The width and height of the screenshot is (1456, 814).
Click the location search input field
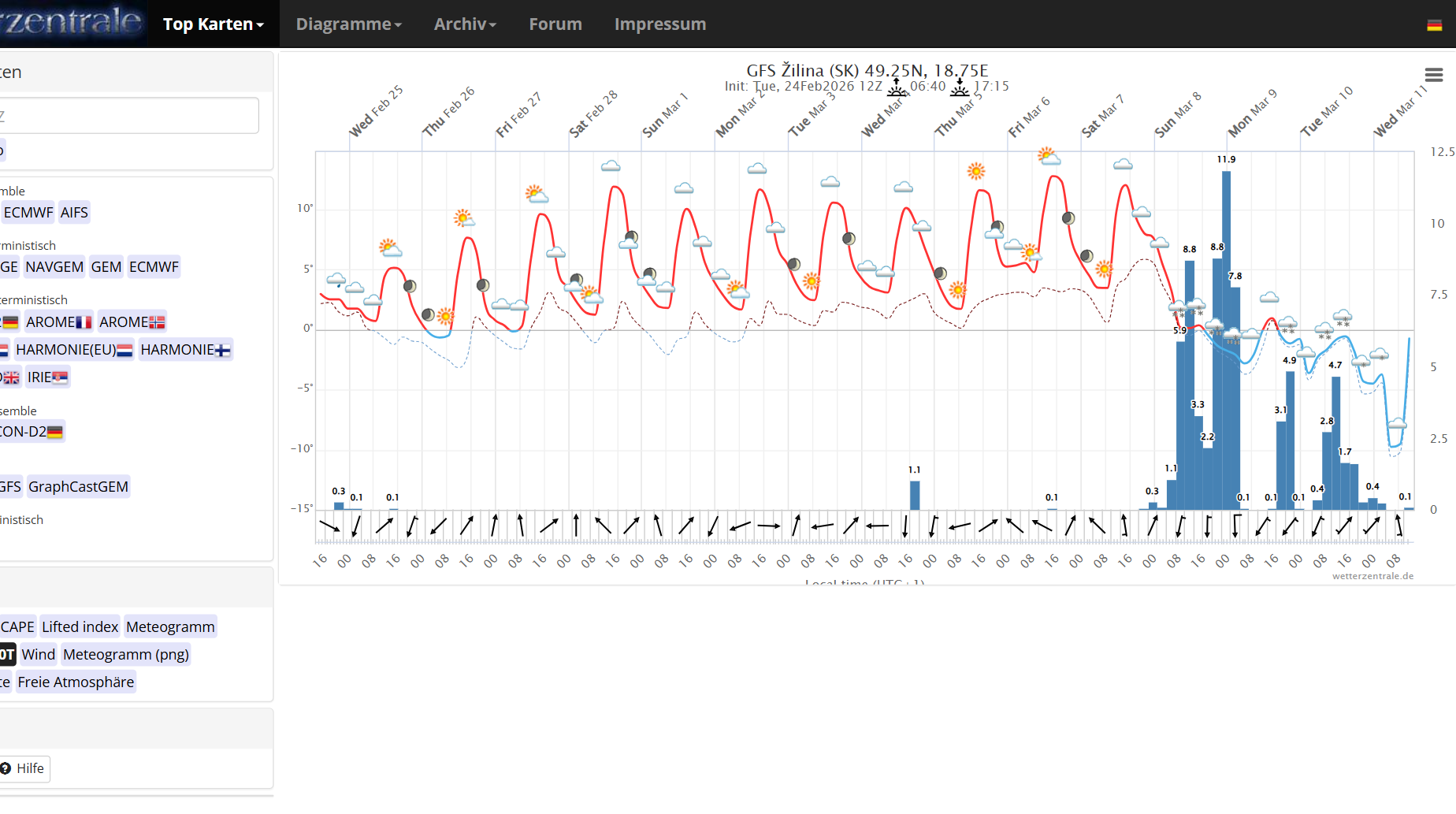[x=126, y=116]
